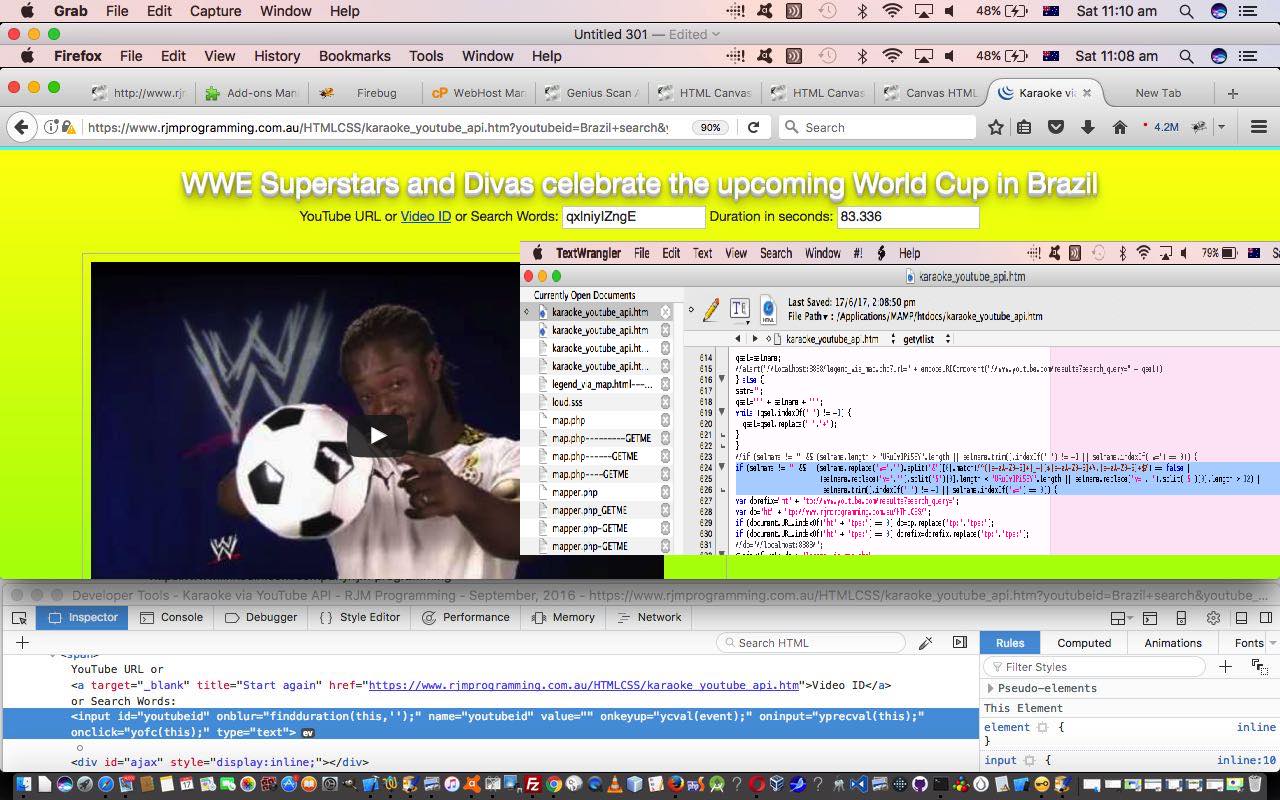This screenshot has height=800, width=1280.
Task: Focus the Firefox Search box
Action: coord(877,127)
